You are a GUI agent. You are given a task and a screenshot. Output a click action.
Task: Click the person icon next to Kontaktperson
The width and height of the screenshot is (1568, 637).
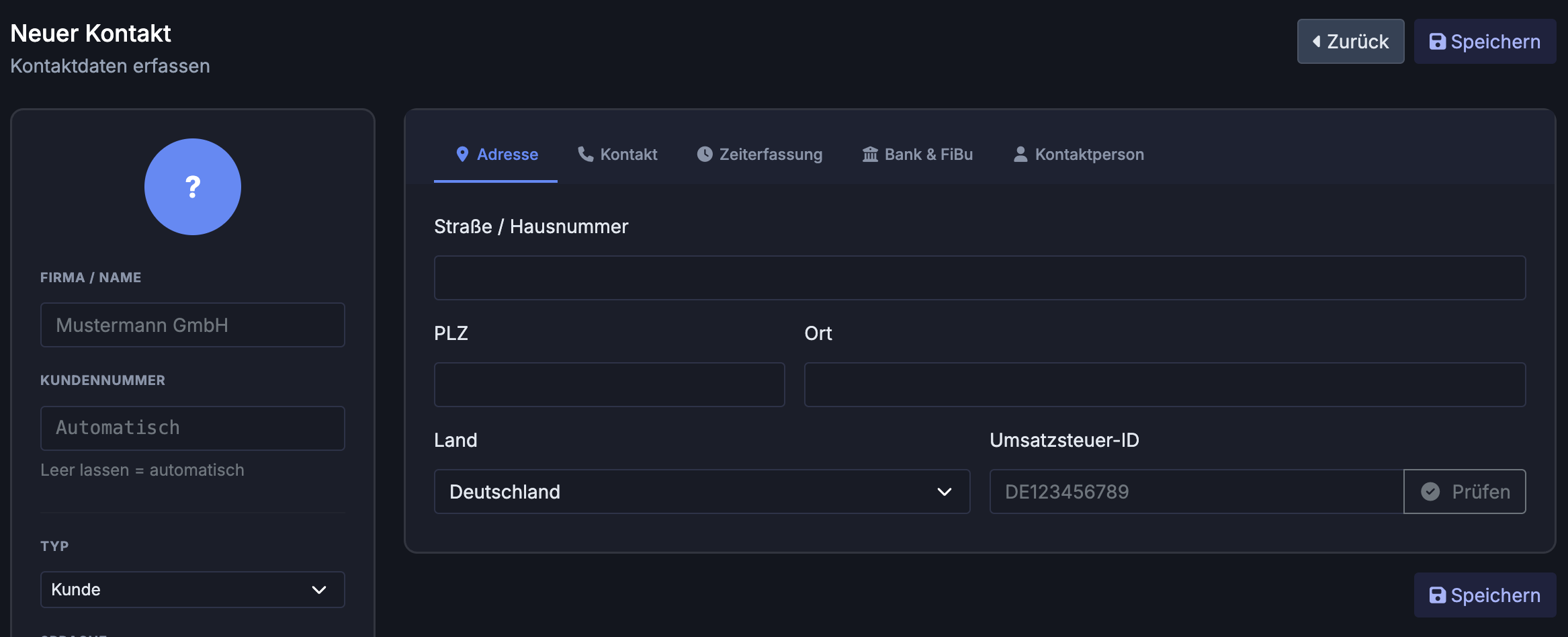click(x=1020, y=154)
